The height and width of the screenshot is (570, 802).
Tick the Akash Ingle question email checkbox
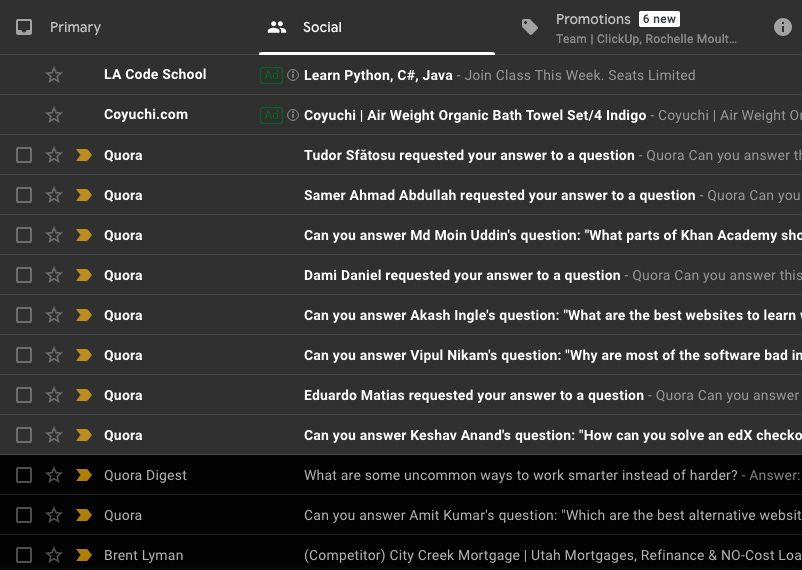point(24,315)
